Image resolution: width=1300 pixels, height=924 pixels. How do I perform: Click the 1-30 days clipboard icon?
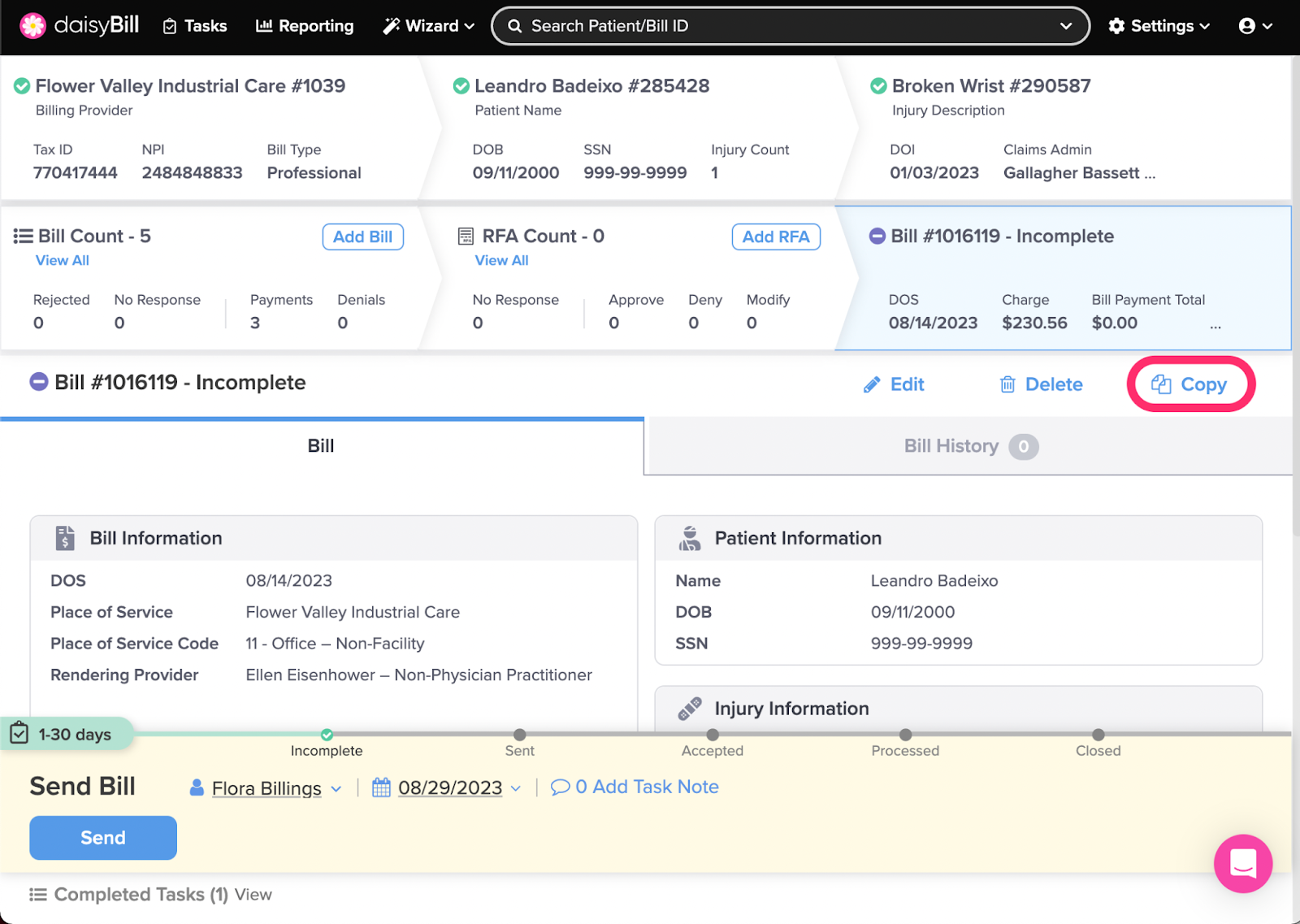[19, 734]
